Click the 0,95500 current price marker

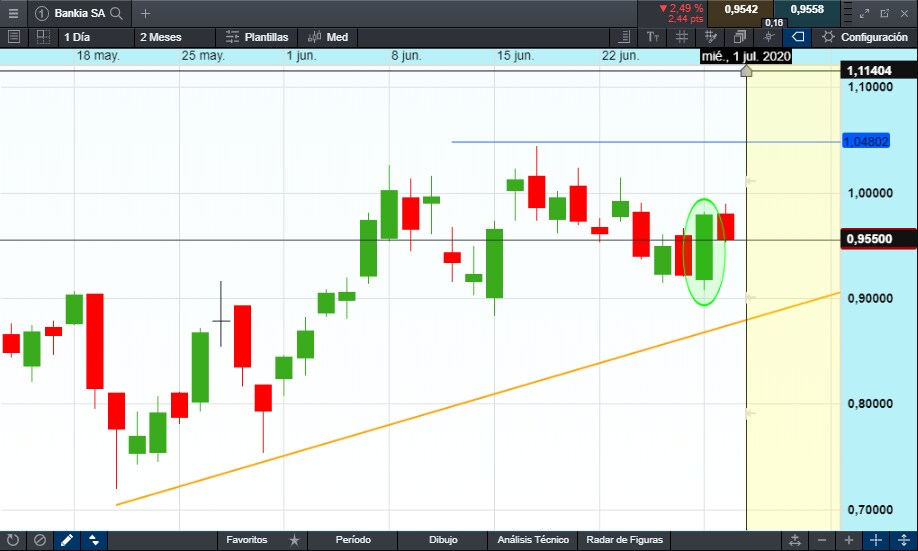(878, 239)
